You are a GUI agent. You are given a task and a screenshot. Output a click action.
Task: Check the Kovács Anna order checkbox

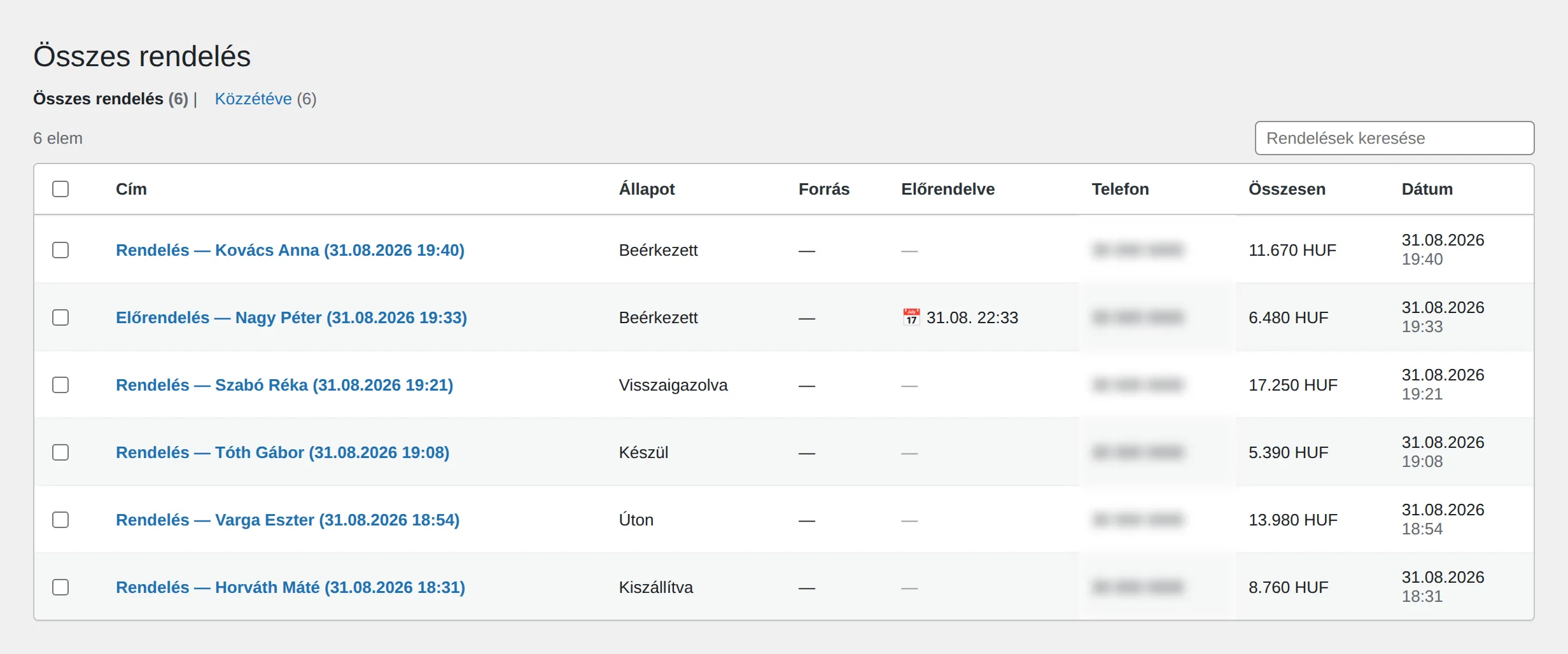coord(60,250)
